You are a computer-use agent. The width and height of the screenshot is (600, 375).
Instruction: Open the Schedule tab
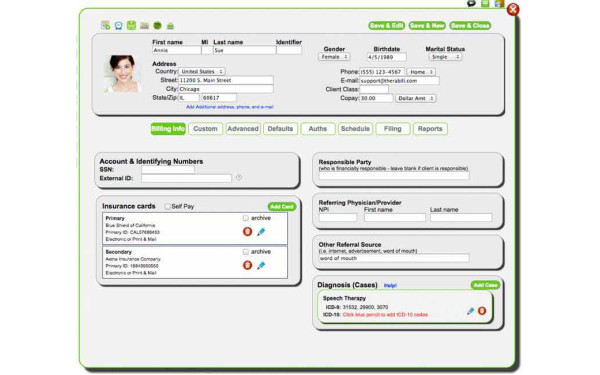[355, 129]
